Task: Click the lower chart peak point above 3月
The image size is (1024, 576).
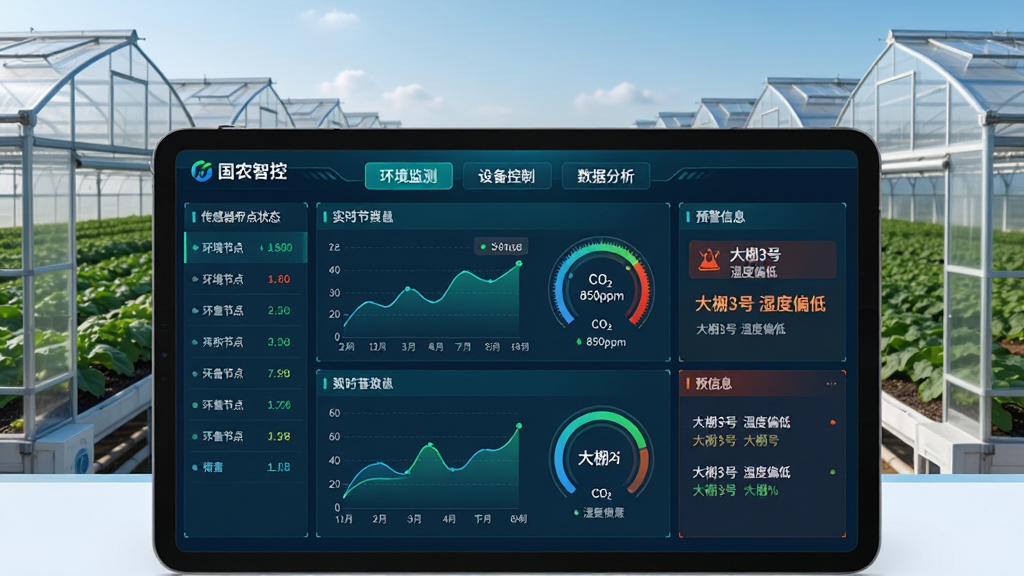Action: [430, 445]
